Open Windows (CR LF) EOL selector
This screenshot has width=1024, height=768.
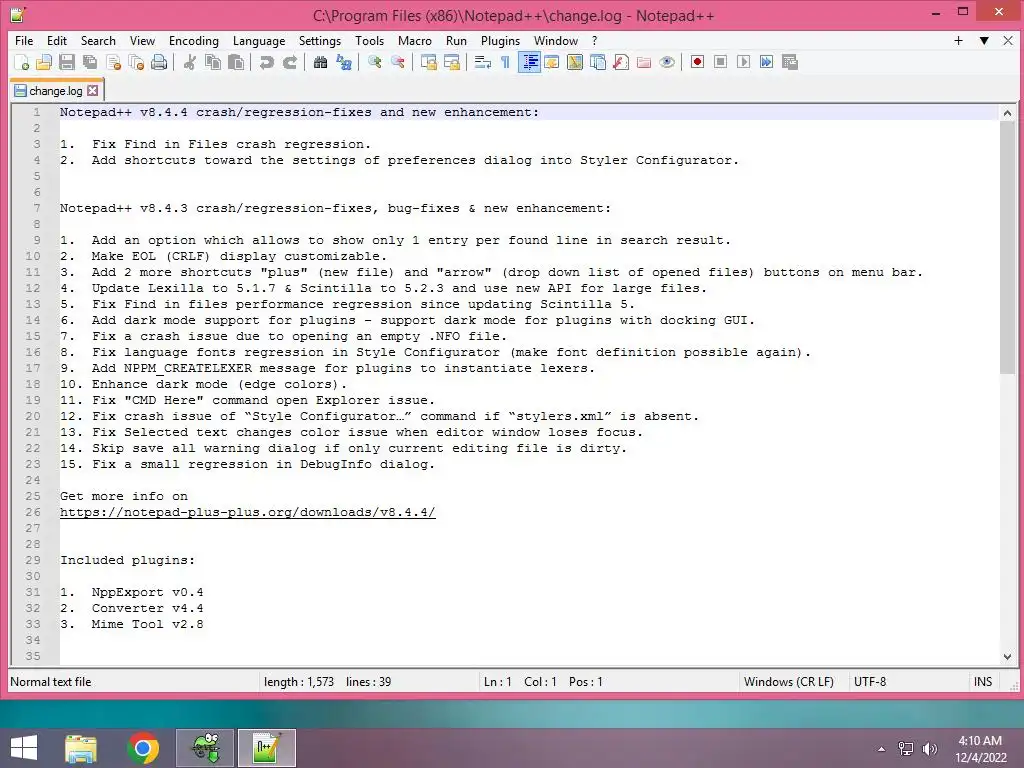coord(789,682)
